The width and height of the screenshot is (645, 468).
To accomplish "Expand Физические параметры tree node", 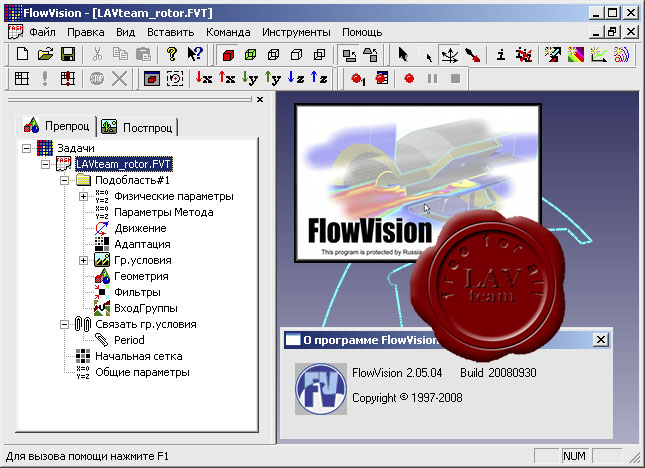I will coord(83,197).
